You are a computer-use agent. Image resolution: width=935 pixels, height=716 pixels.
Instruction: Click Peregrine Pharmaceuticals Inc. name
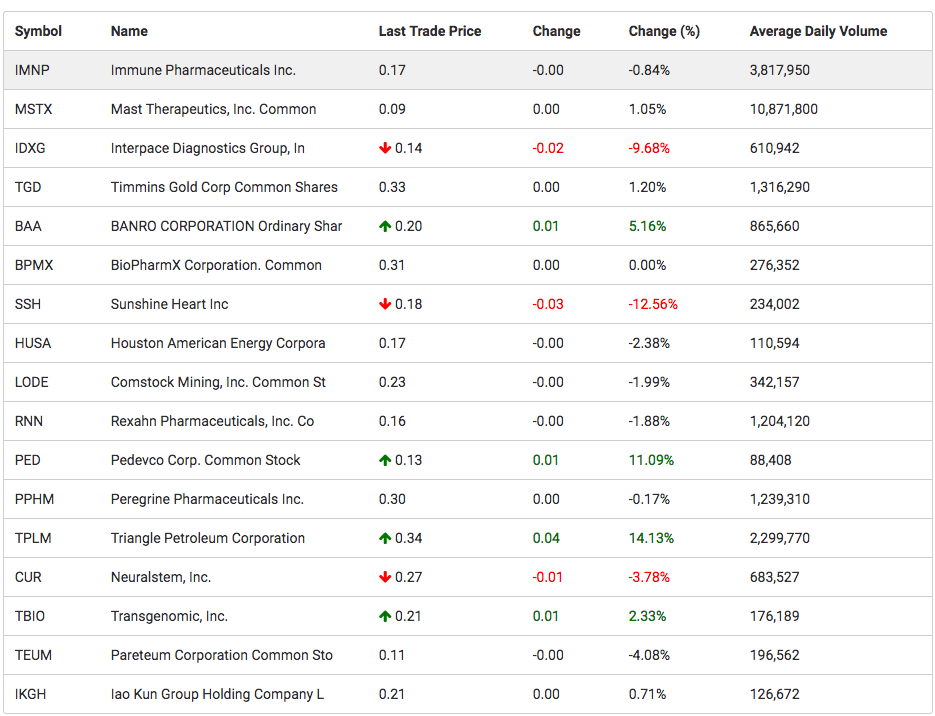point(208,500)
